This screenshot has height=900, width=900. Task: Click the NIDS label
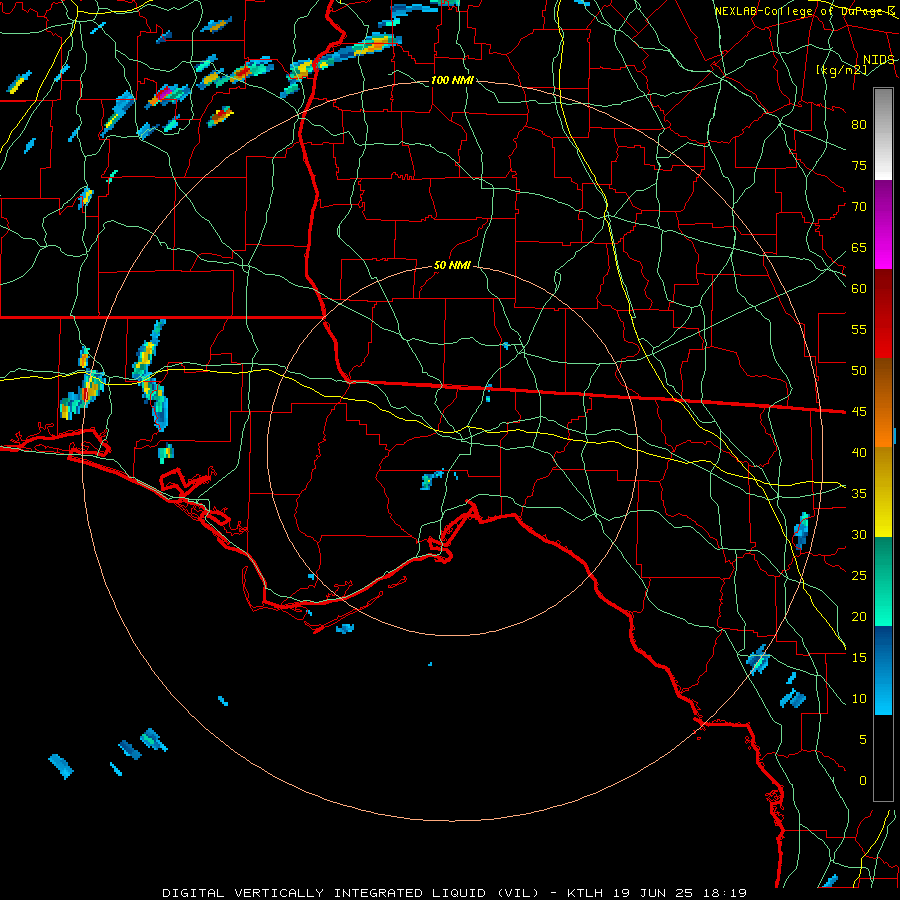click(x=878, y=60)
